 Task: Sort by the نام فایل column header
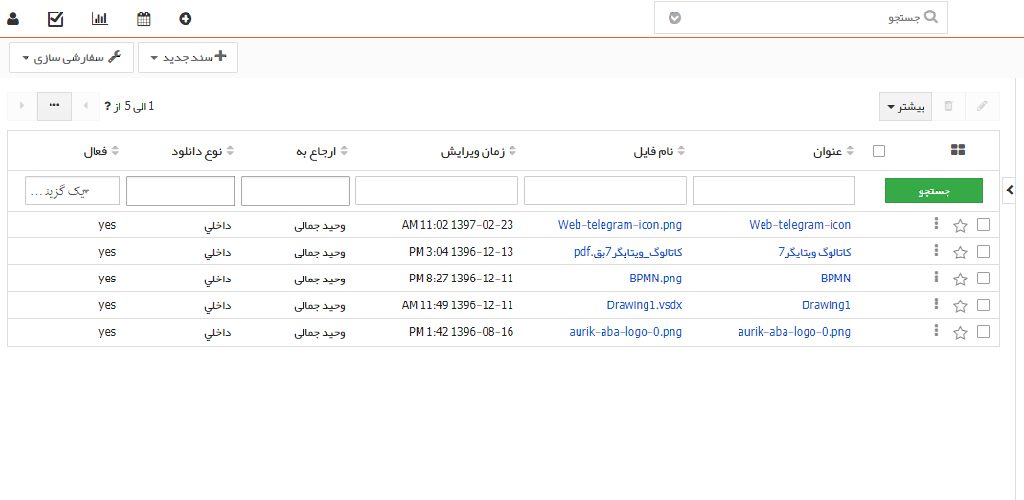pyautogui.click(x=654, y=151)
